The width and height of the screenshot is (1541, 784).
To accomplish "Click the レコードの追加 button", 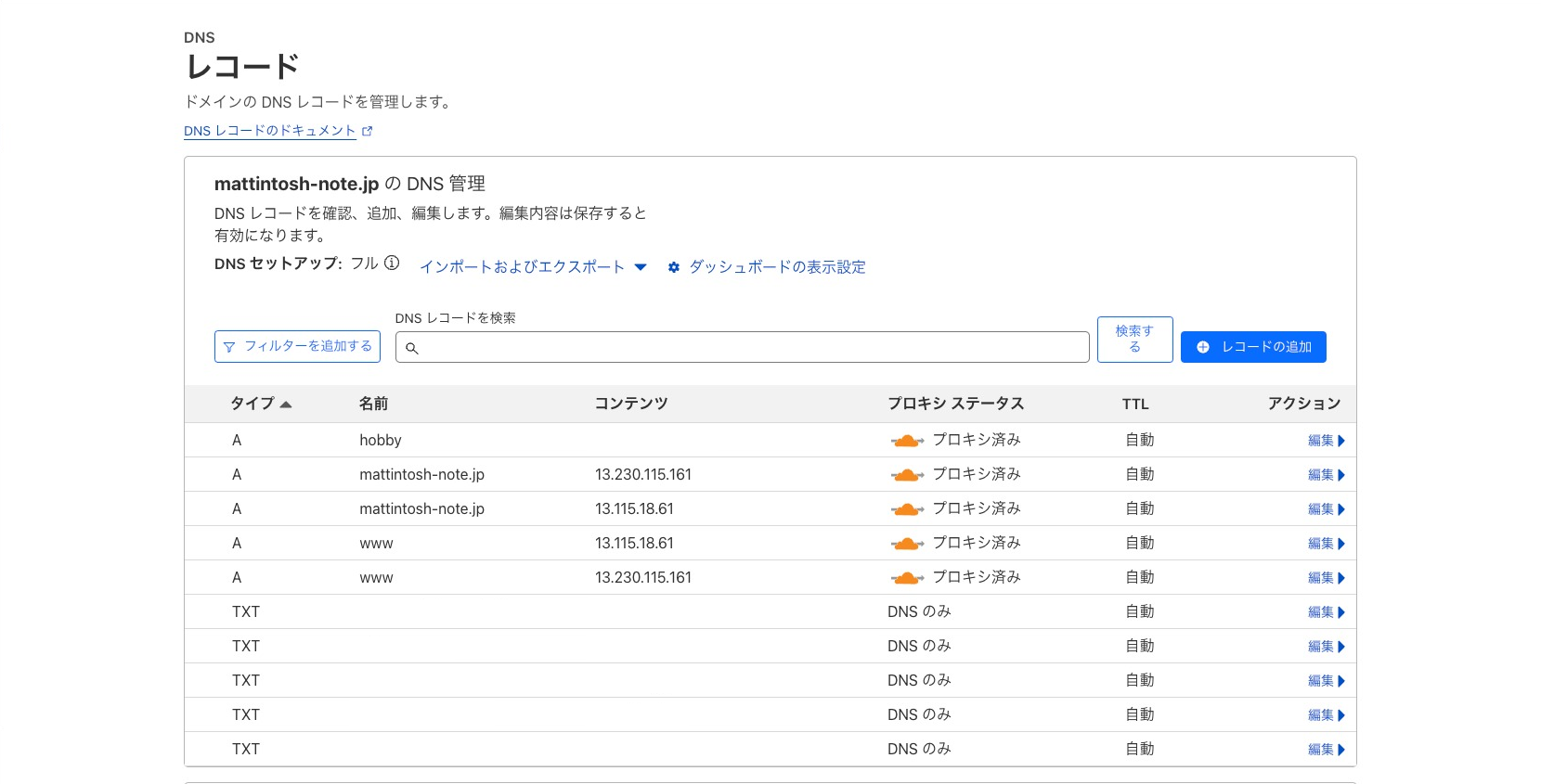I will coord(1253,347).
